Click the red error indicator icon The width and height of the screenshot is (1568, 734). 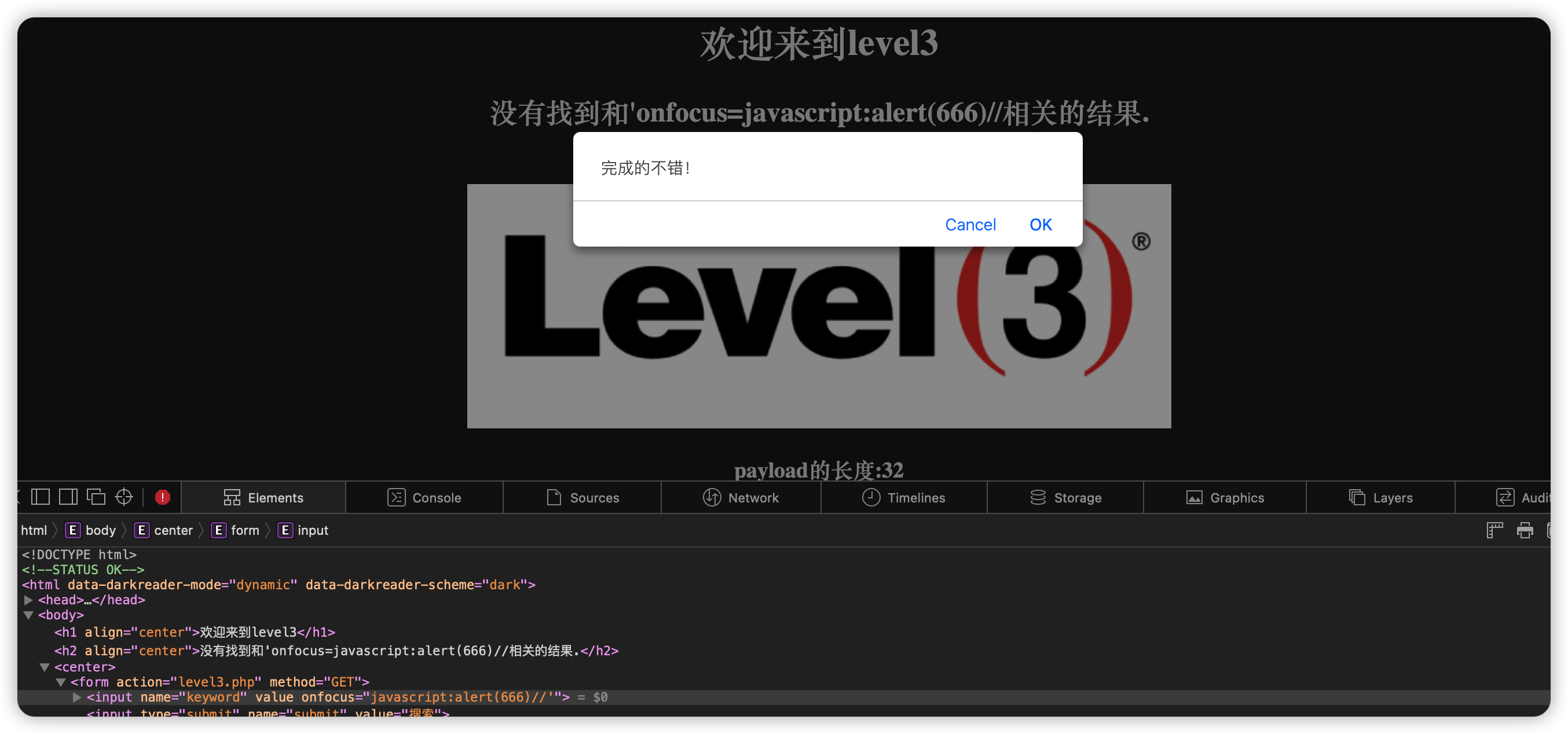pyautogui.click(x=163, y=497)
